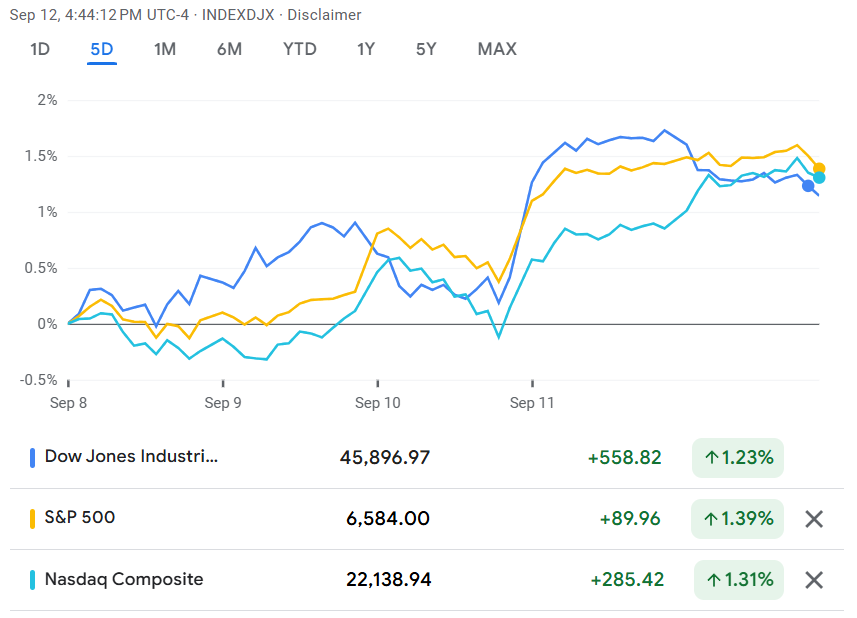Click the Sep 12 timestamp text
This screenshot has width=857, height=618.
(x=99, y=15)
